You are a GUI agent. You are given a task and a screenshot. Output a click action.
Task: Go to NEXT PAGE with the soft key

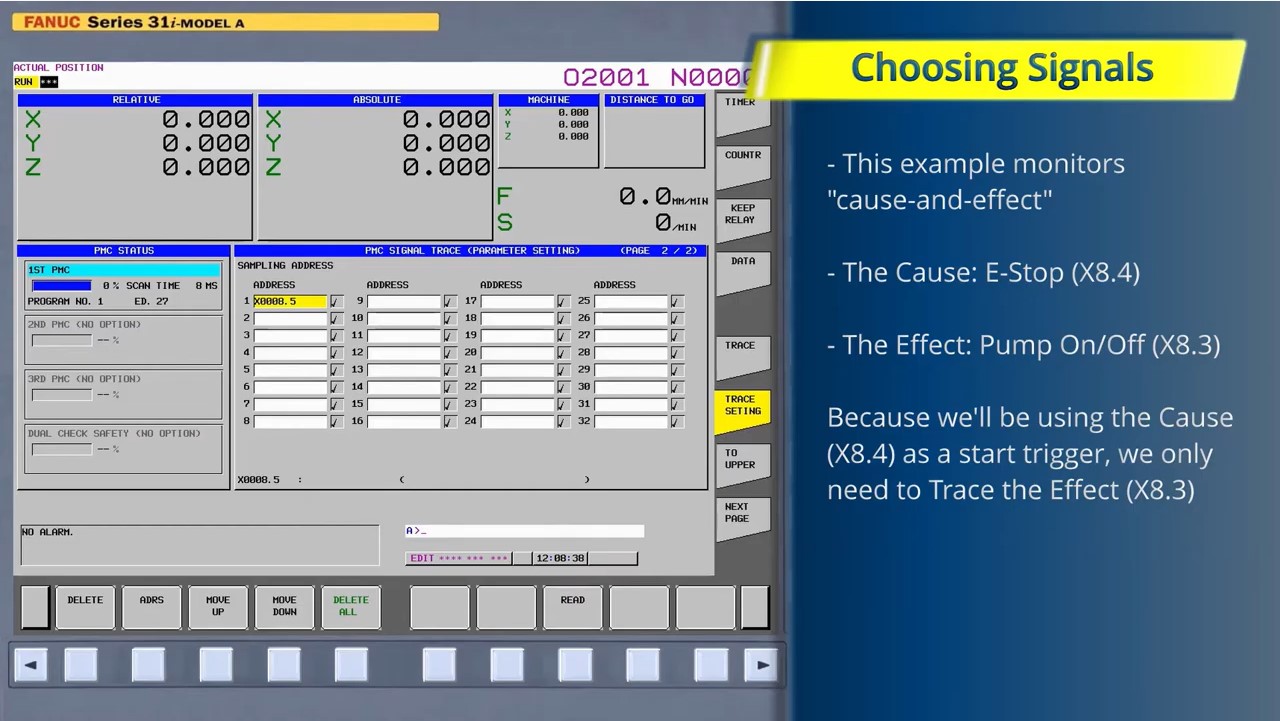pyautogui.click(x=741, y=512)
